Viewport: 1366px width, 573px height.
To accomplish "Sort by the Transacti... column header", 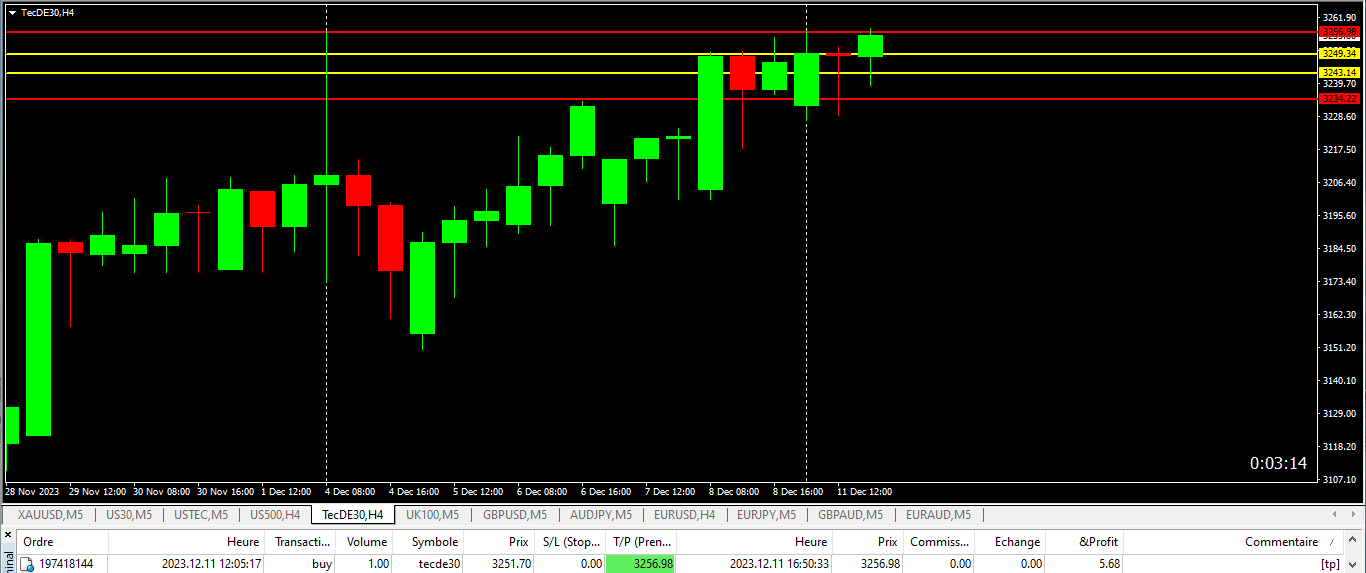I will tap(301, 541).
